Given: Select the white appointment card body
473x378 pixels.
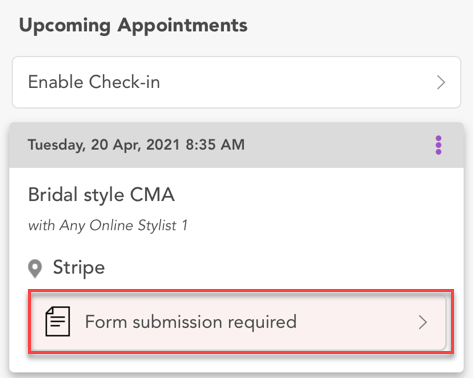Looking at the screenshot, I should point(236,269).
